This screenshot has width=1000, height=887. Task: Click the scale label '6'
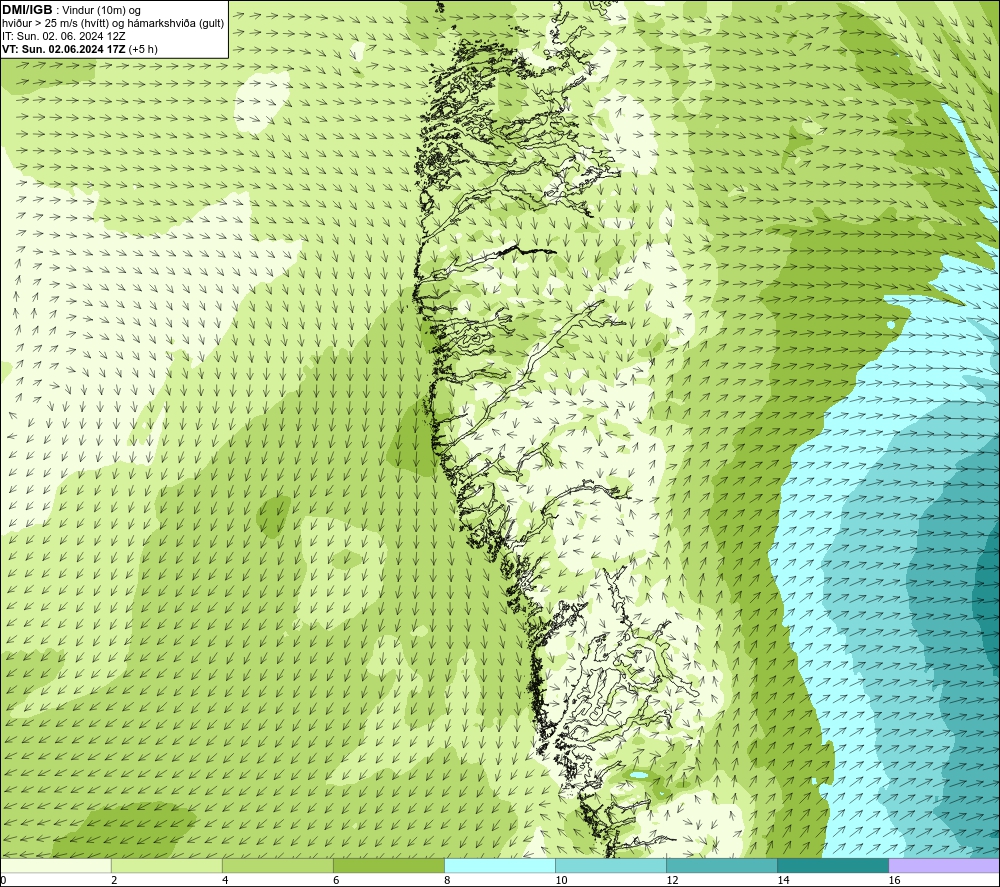pos(336,881)
